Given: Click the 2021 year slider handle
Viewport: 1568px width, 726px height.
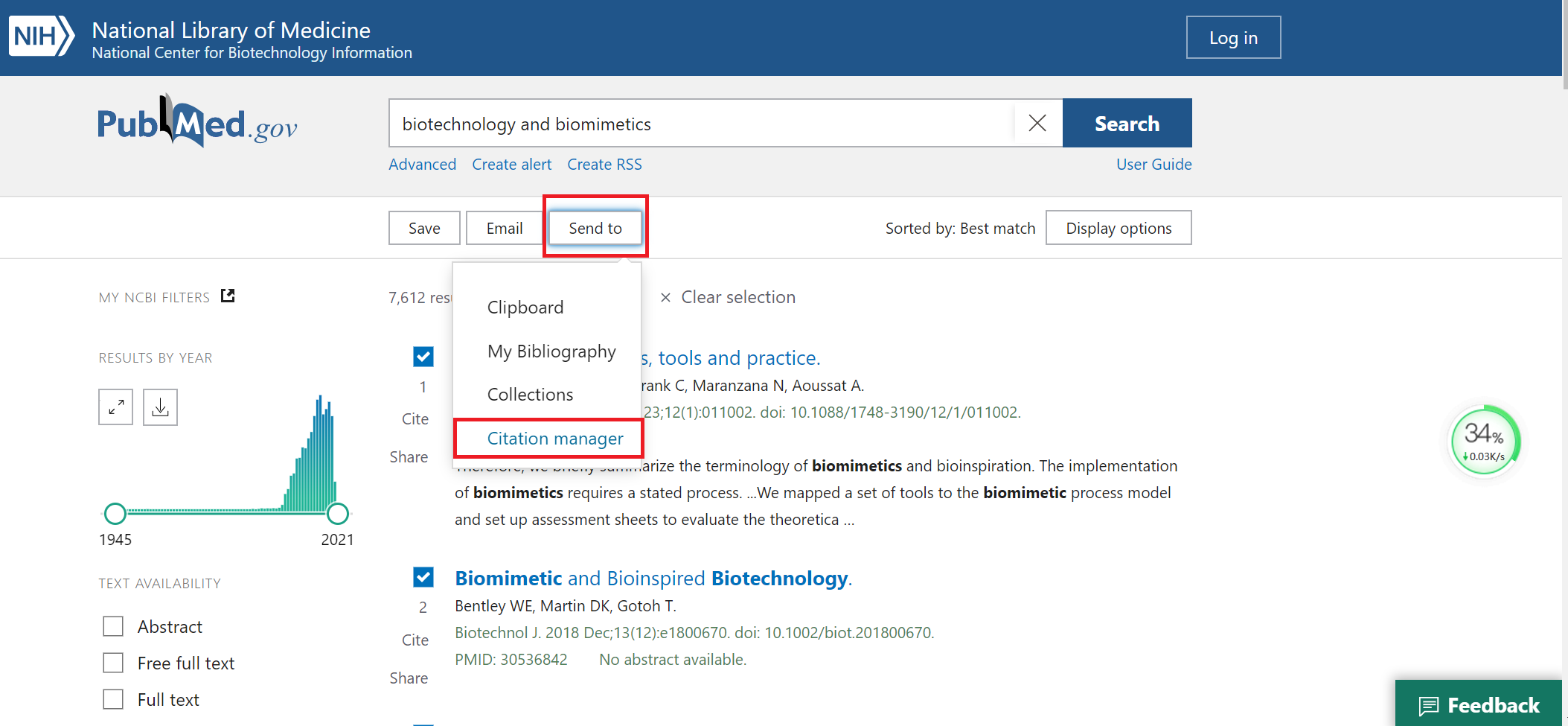Looking at the screenshot, I should point(338,514).
